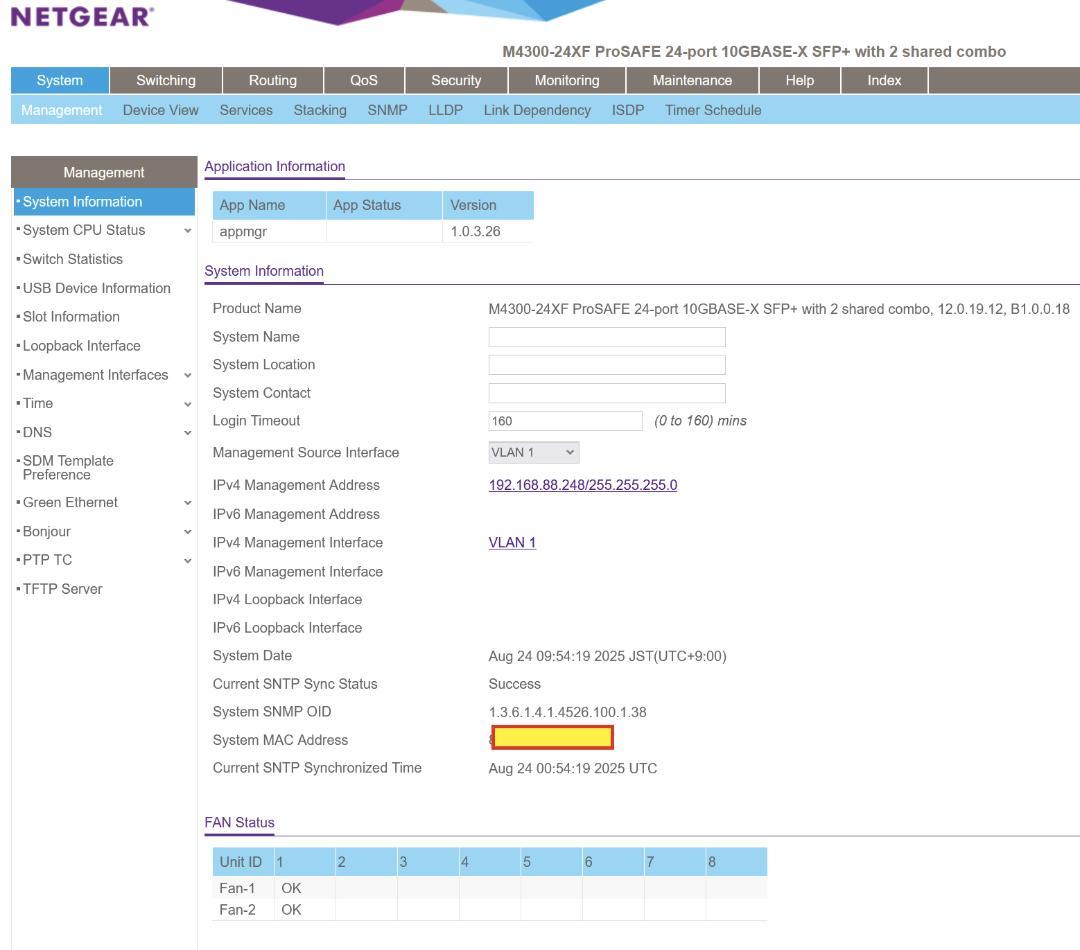The height and width of the screenshot is (950, 1080).
Task: Switch to the Security tab
Action: 455,81
